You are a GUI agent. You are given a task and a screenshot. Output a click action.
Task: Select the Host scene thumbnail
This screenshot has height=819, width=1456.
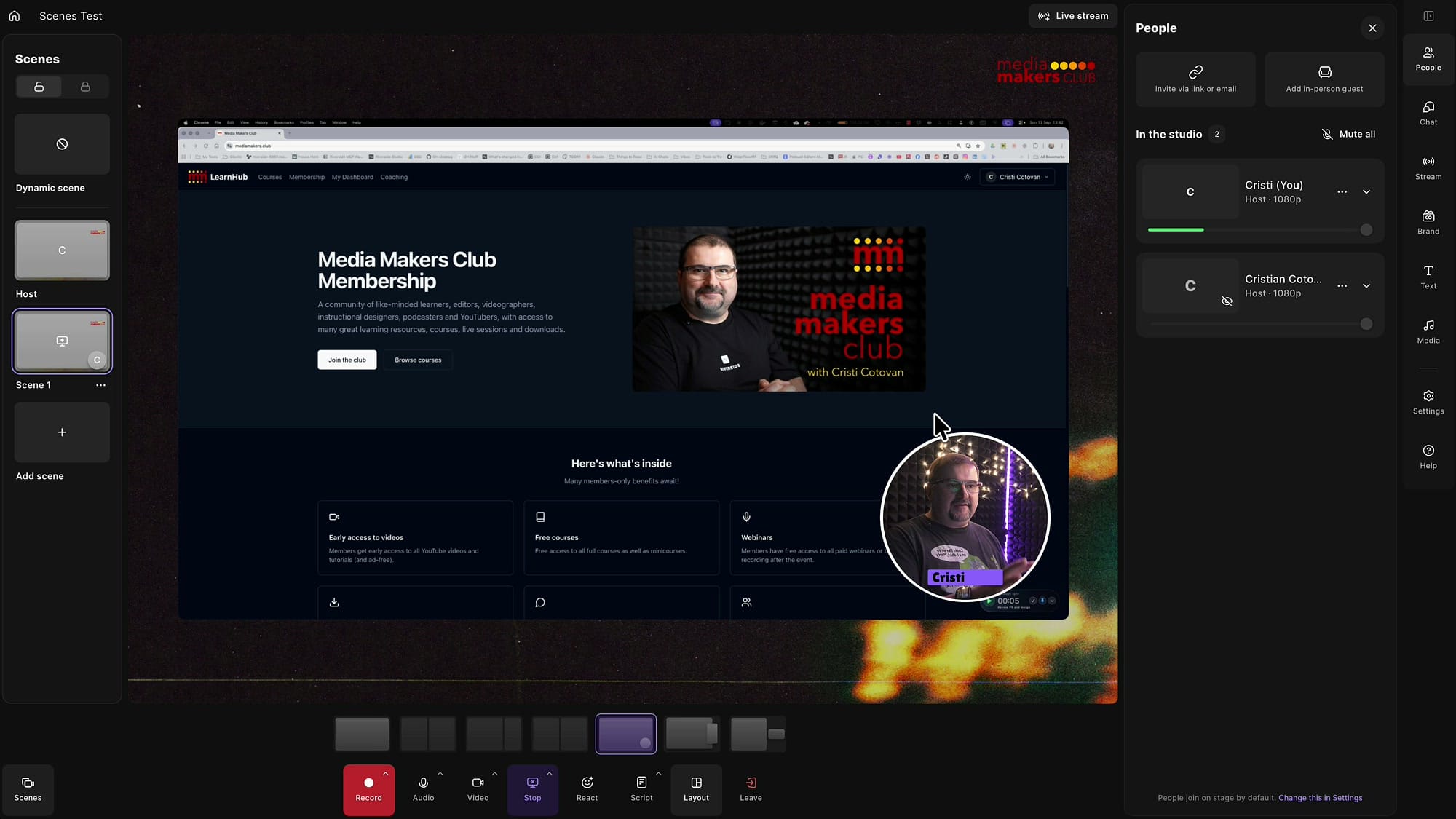pyautogui.click(x=62, y=250)
